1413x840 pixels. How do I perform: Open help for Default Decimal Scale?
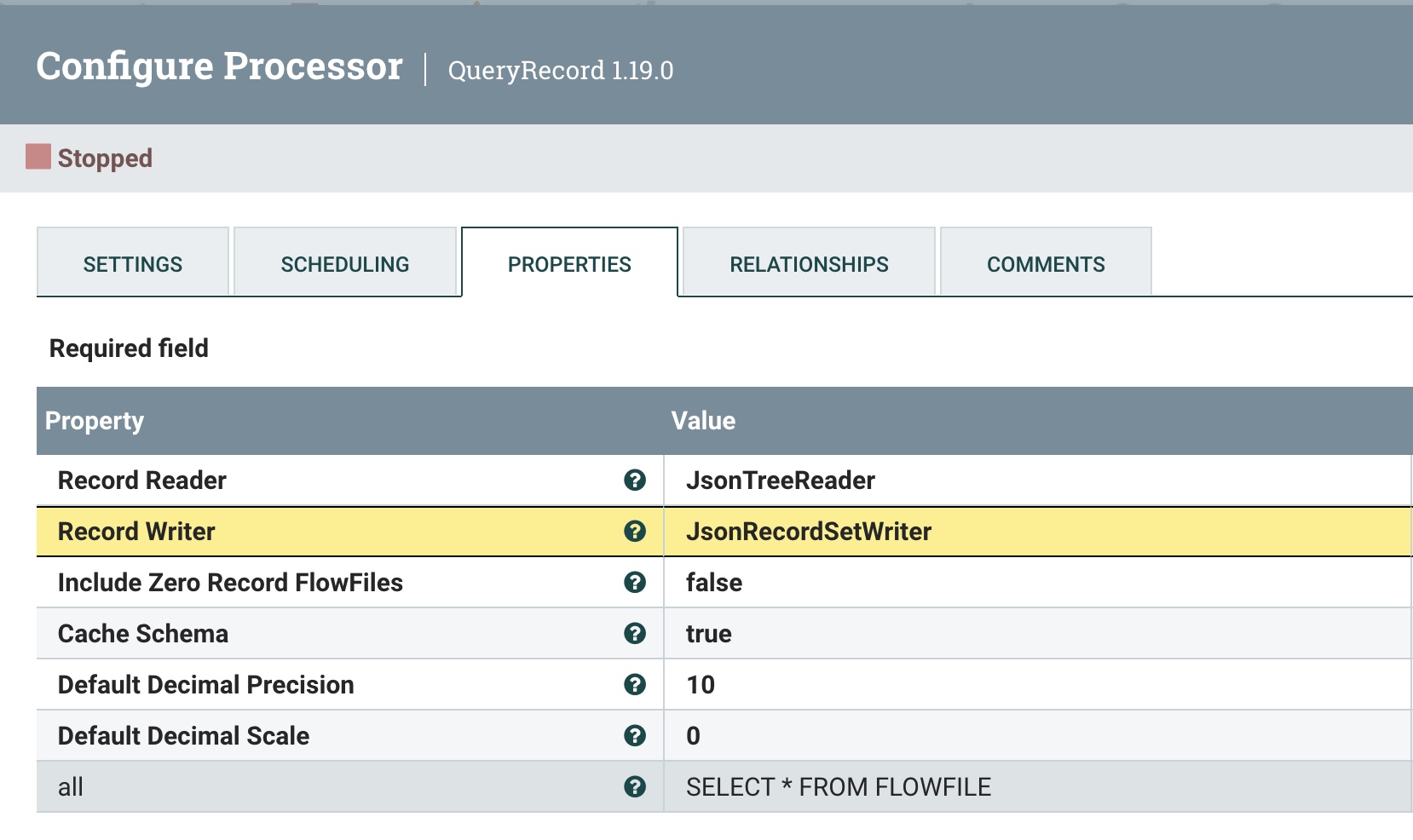point(633,735)
